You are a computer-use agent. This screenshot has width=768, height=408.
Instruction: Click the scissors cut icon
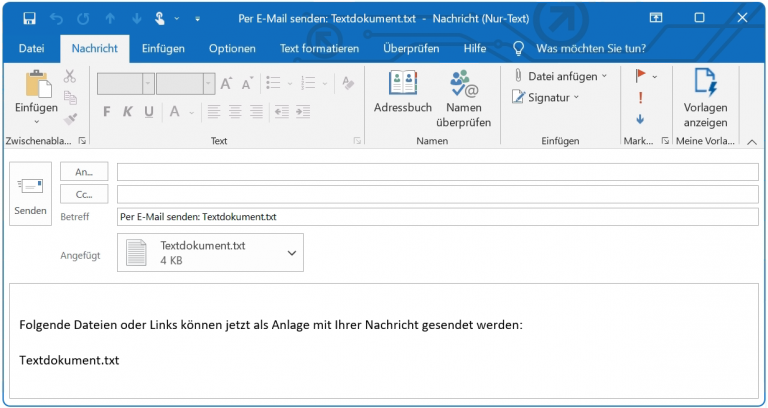point(70,76)
